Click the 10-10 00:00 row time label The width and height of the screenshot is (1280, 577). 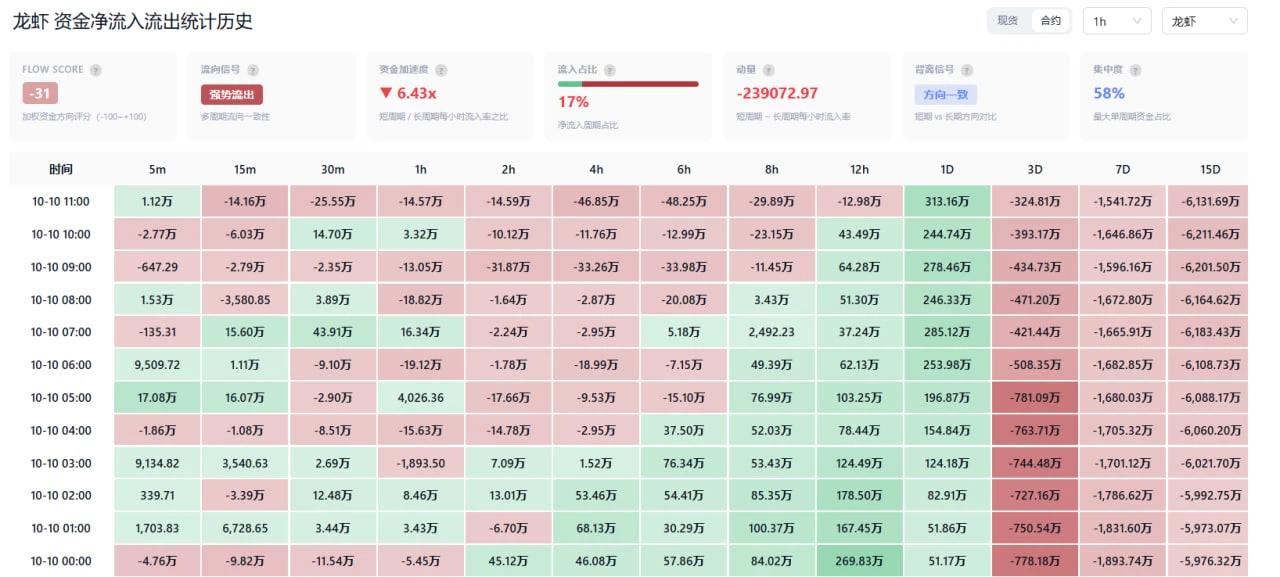(x=61, y=561)
